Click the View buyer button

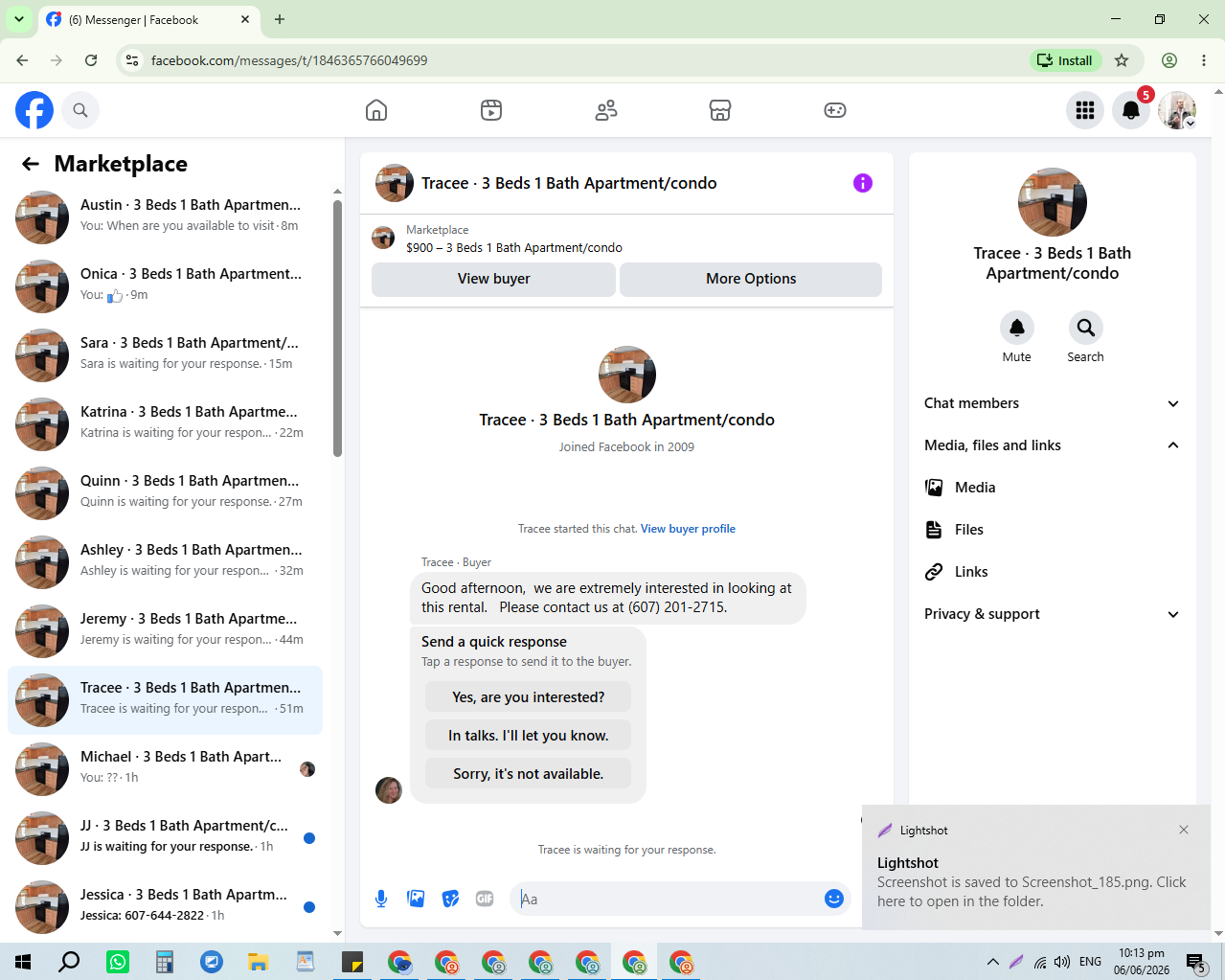point(493,279)
